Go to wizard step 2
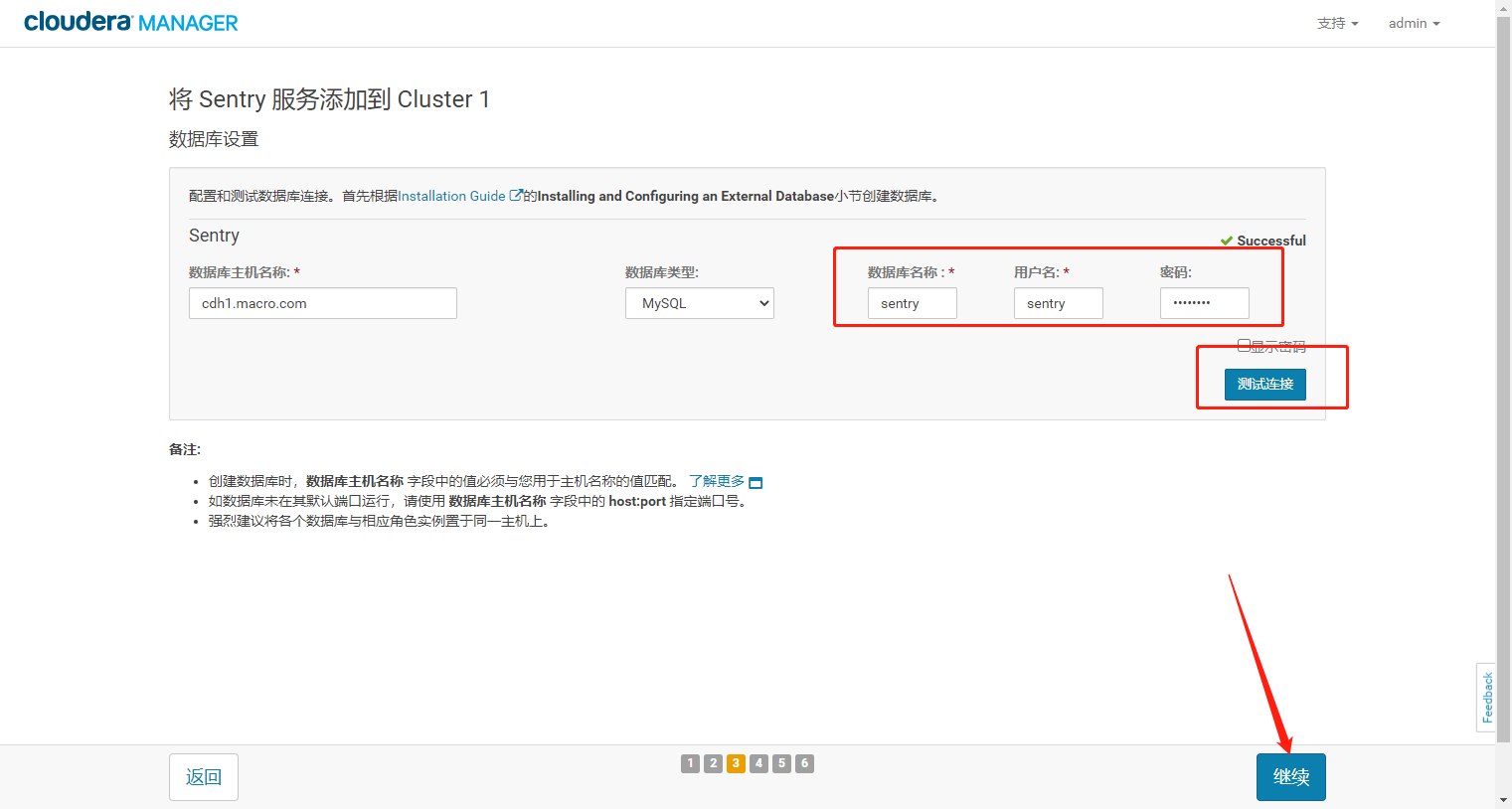 click(x=713, y=763)
